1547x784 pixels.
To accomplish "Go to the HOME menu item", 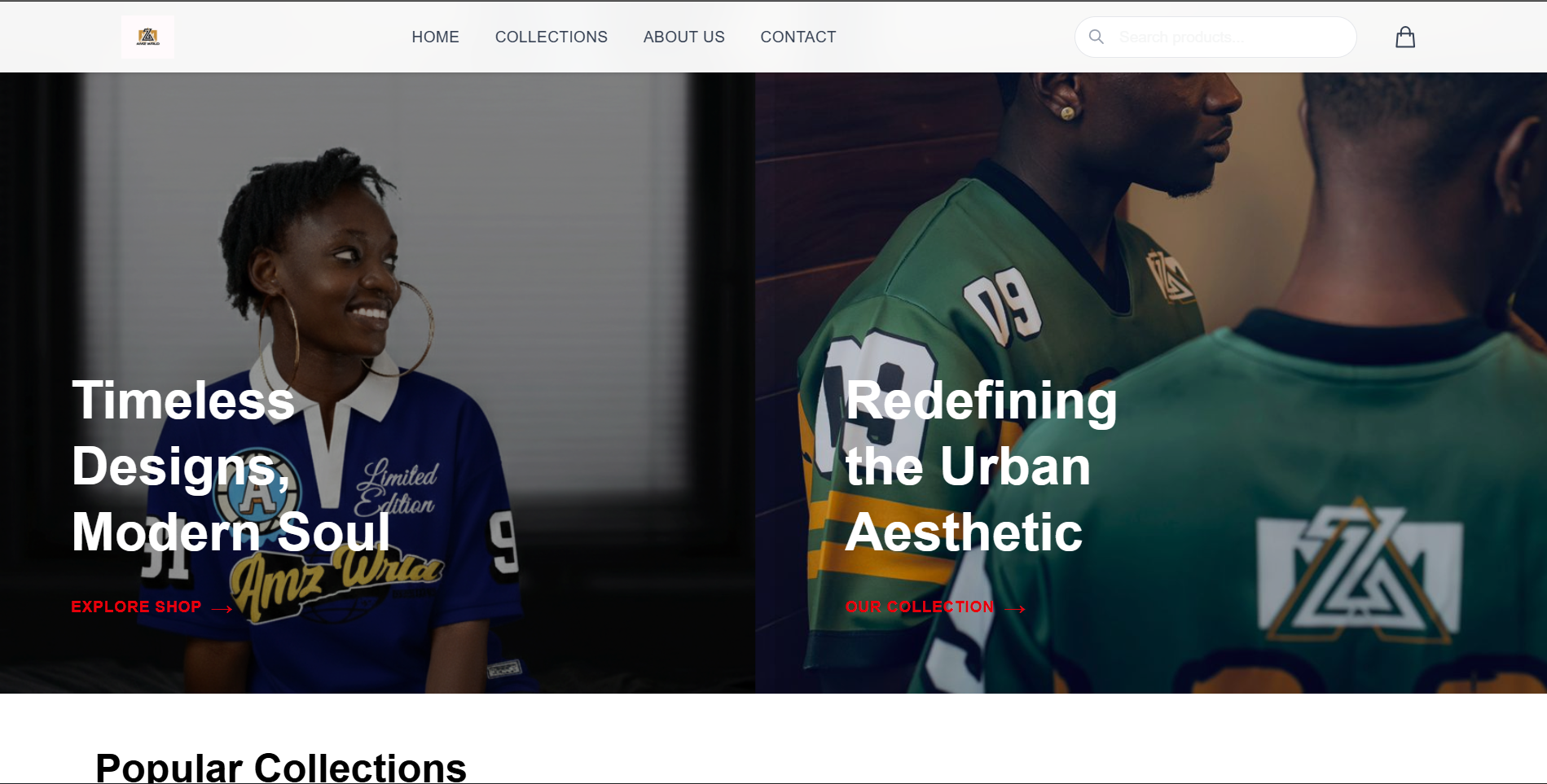I will tap(435, 37).
